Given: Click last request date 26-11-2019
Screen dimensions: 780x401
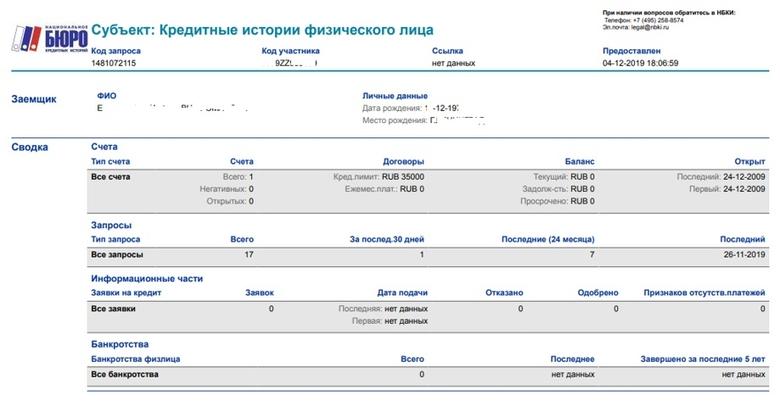Looking at the screenshot, I should [x=744, y=255].
